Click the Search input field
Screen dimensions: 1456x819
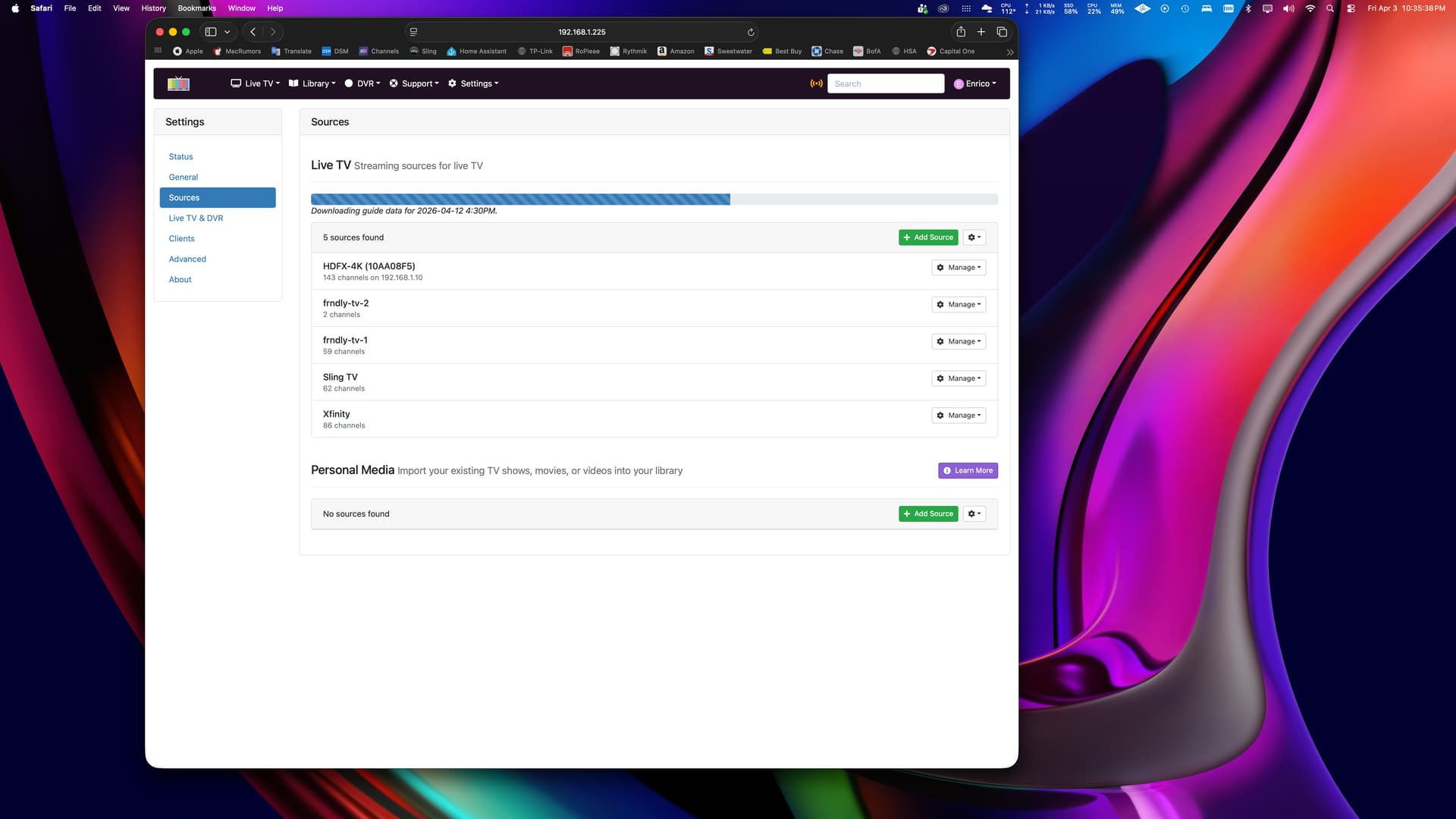(885, 83)
